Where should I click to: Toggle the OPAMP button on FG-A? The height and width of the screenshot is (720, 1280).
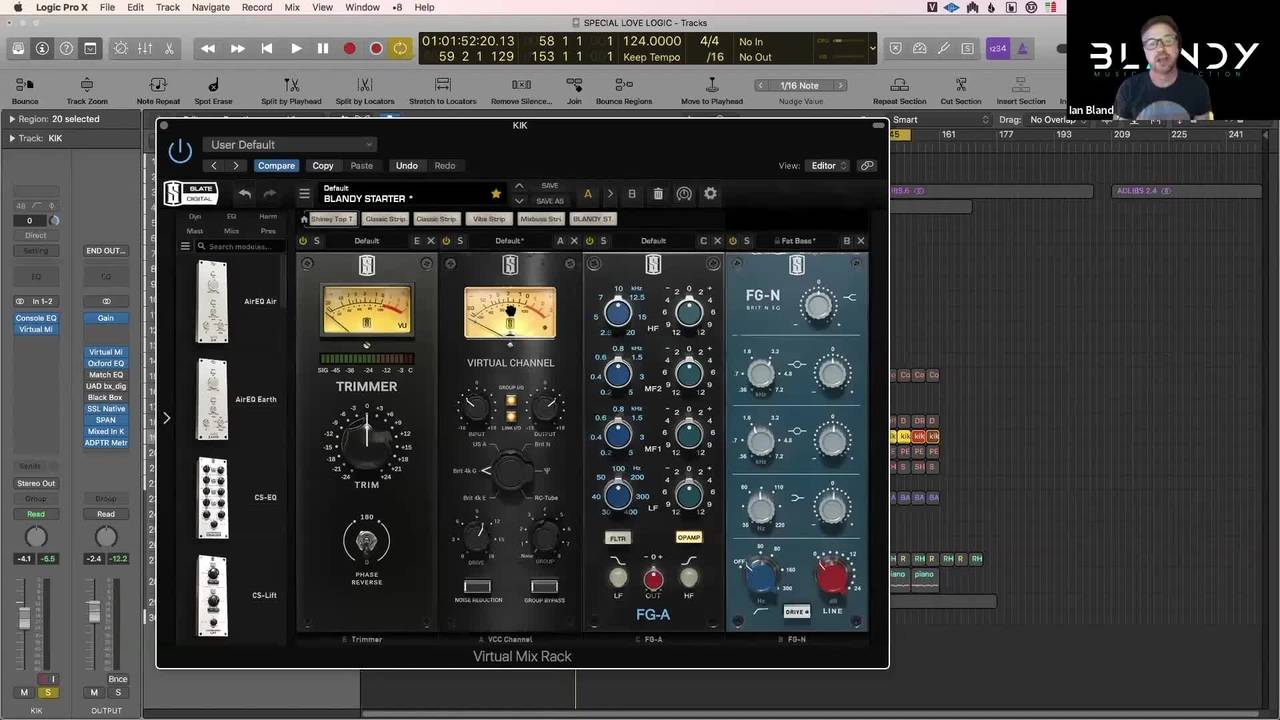pos(688,538)
